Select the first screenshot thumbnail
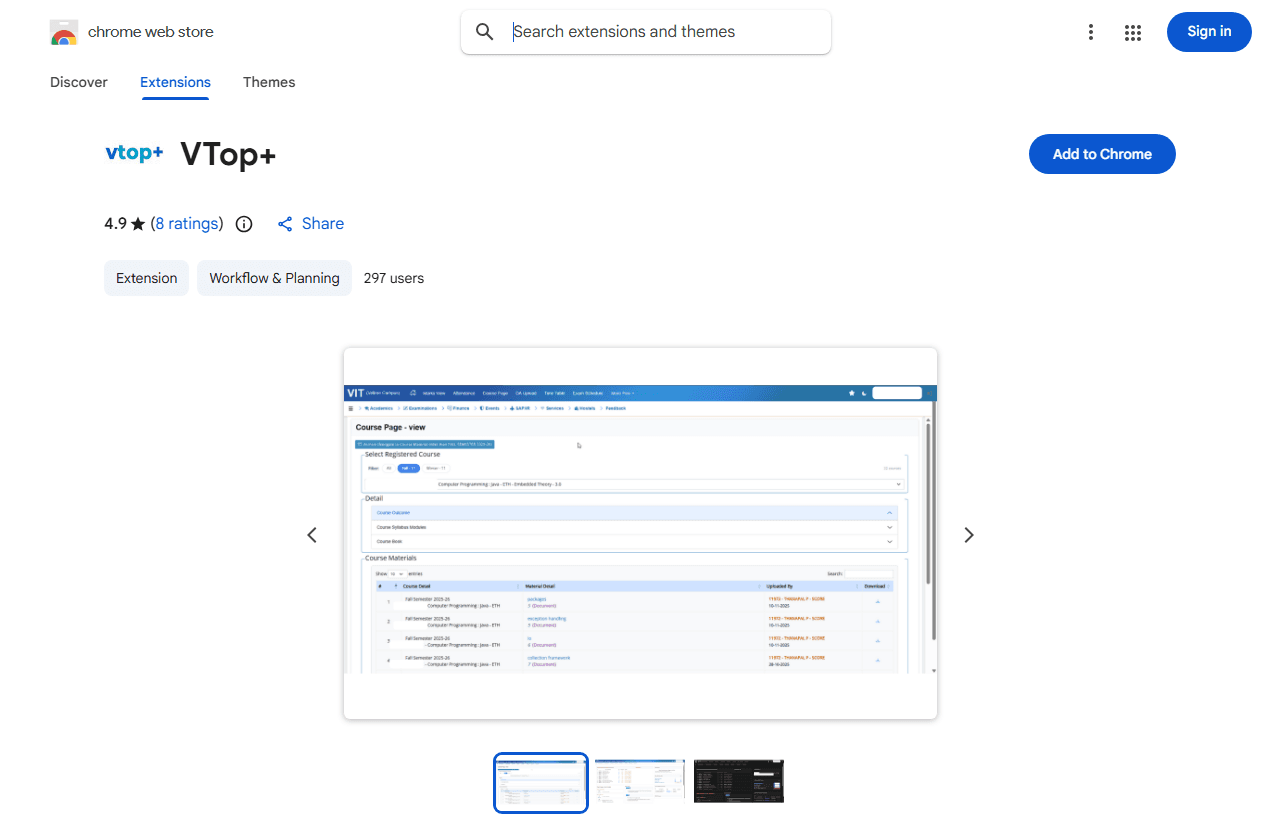 point(541,783)
